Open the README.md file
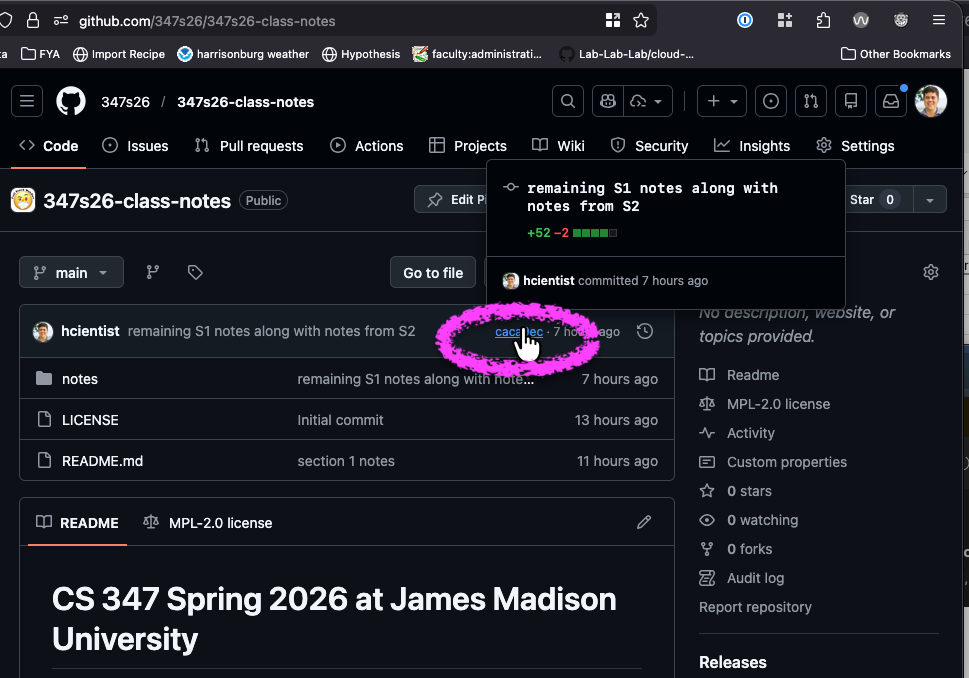This screenshot has width=969, height=678. click(103, 461)
